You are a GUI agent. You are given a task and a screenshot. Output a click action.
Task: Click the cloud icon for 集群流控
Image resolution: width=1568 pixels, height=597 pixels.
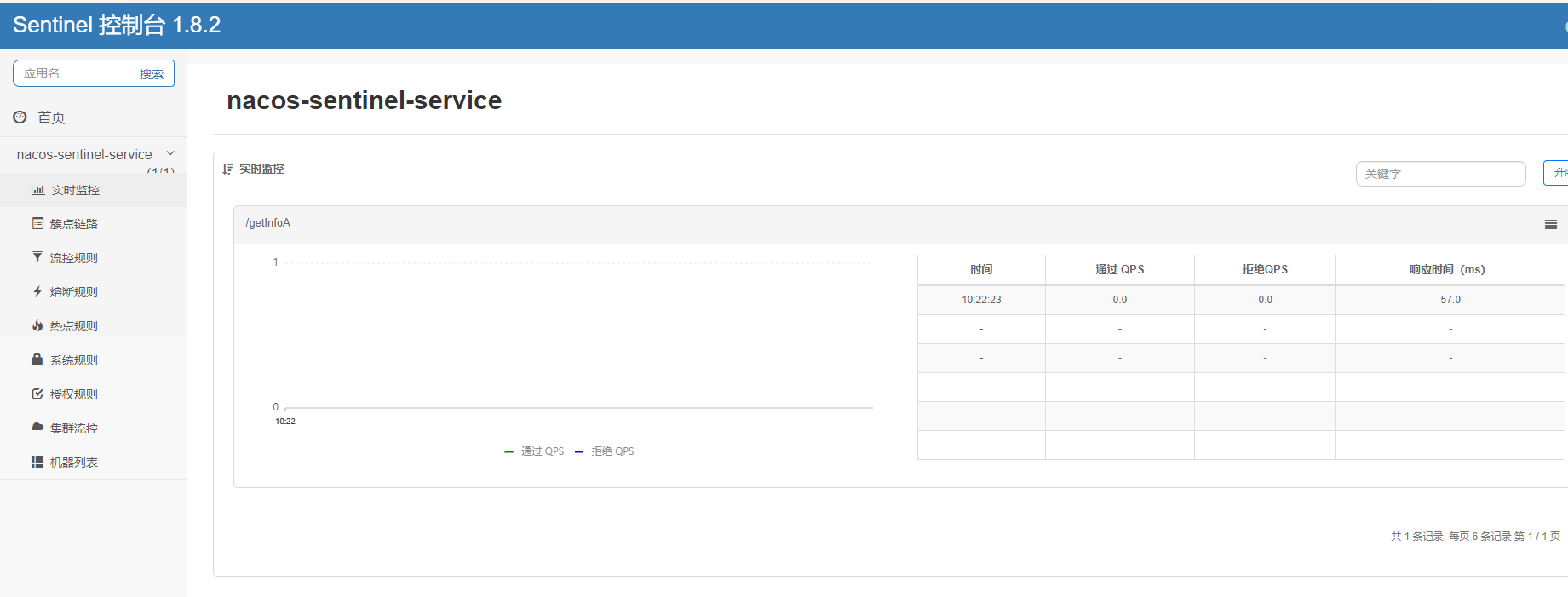[x=37, y=427]
